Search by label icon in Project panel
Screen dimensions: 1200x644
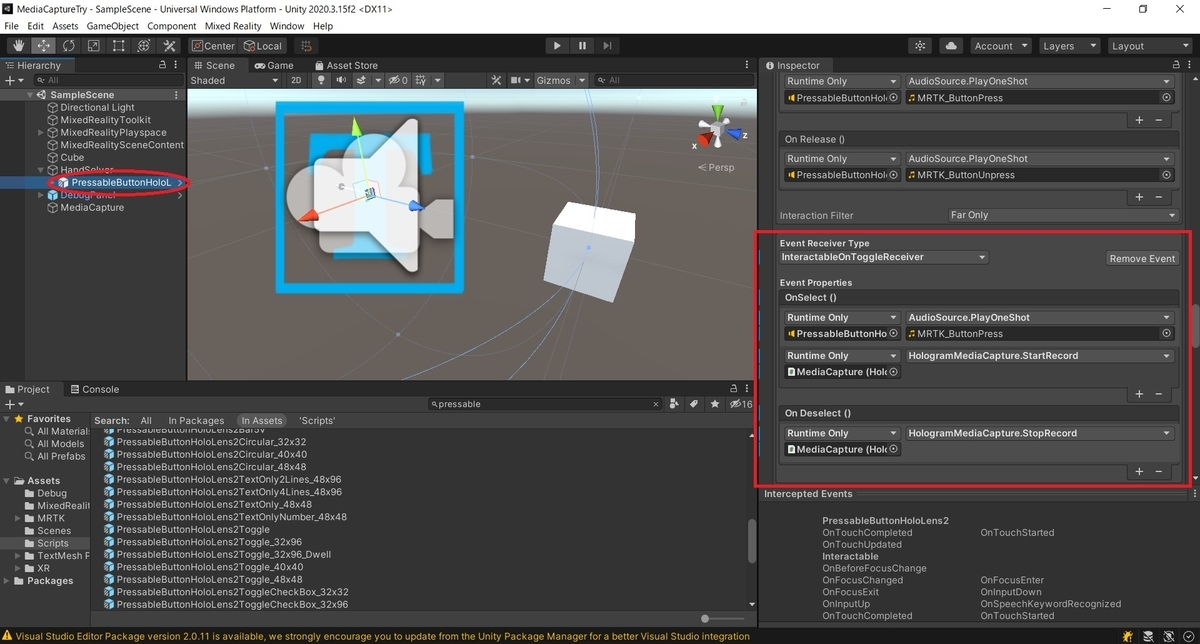(x=694, y=404)
